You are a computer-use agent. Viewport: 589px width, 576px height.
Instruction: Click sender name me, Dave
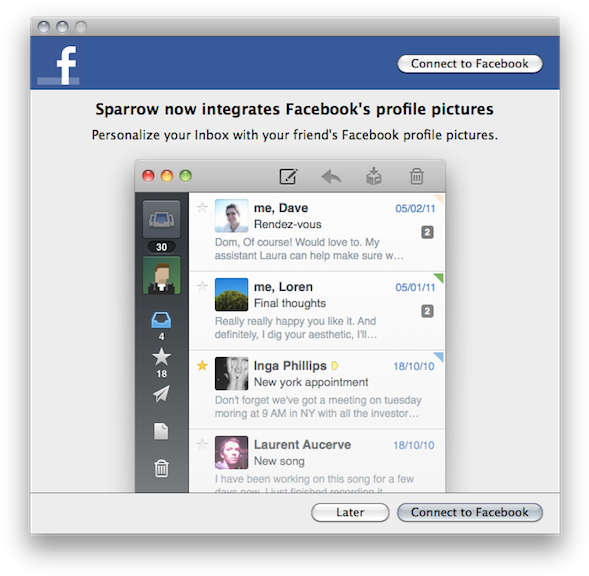[281, 208]
